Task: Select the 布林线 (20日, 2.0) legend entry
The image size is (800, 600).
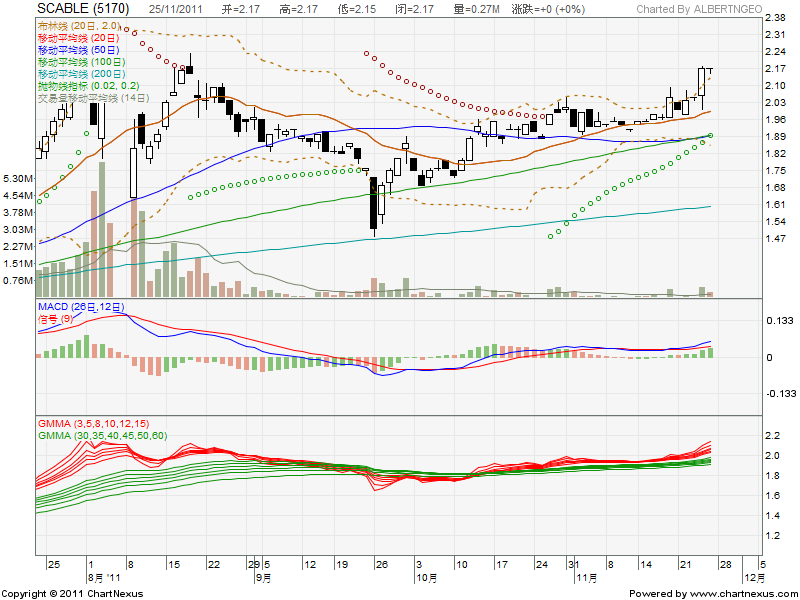Action: tap(79, 24)
